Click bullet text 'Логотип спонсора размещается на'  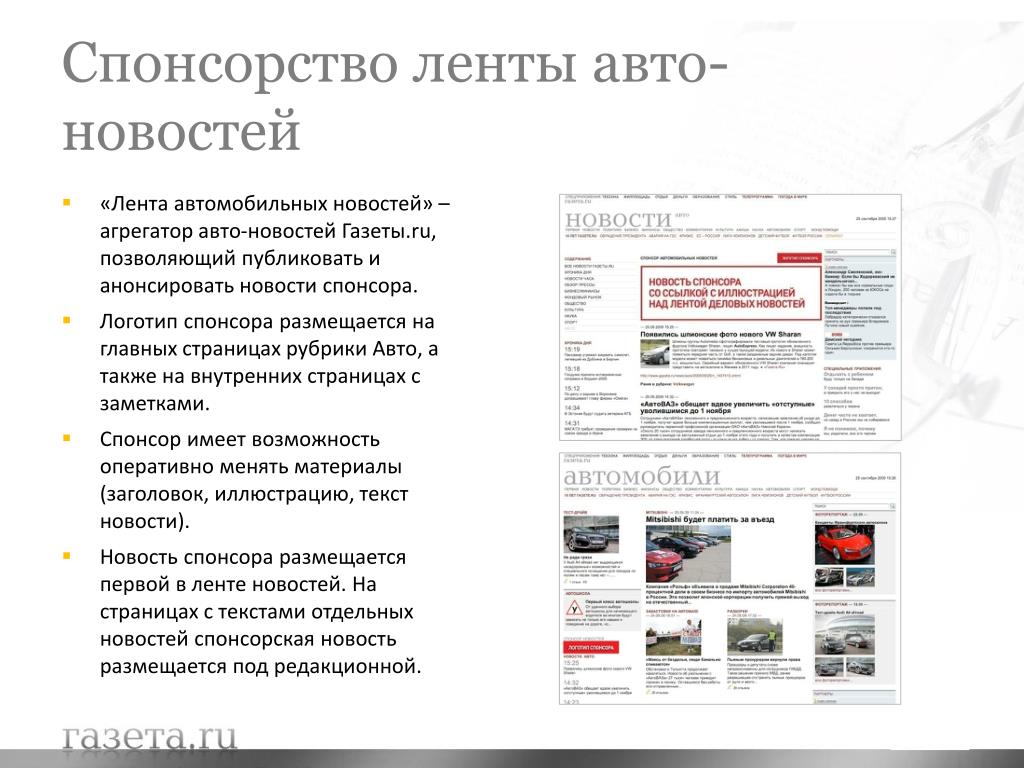click(x=267, y=322)
